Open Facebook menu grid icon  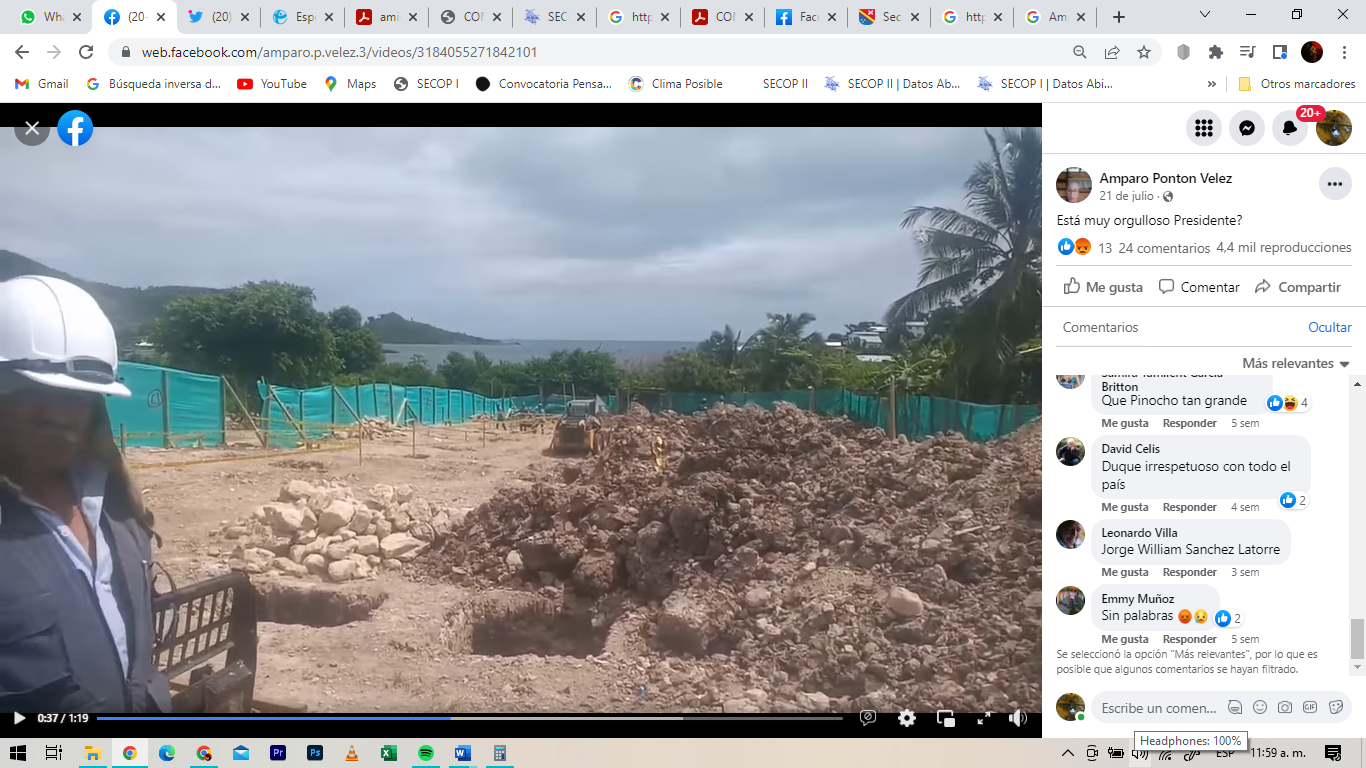click(1204, 128)
